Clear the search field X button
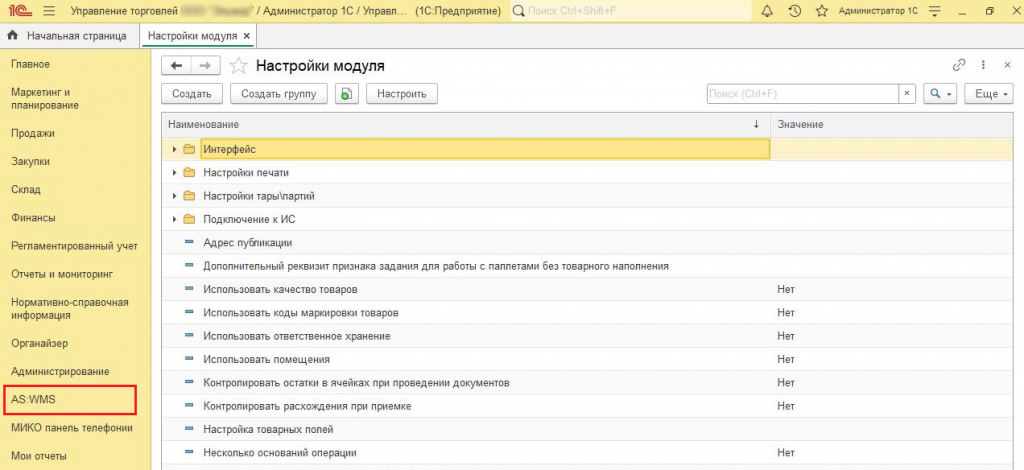The image size is (1024, 470). (x=906, y=94)
